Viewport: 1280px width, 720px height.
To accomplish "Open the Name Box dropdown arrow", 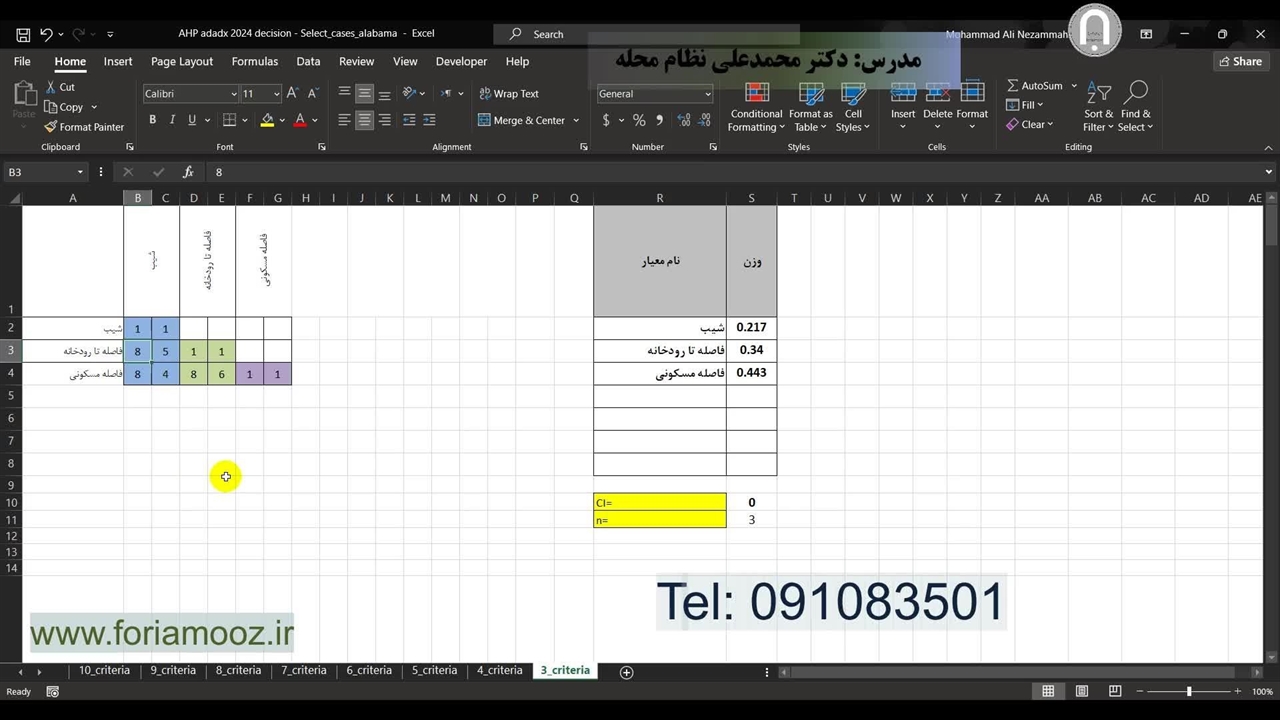I will tap(80, 172).
